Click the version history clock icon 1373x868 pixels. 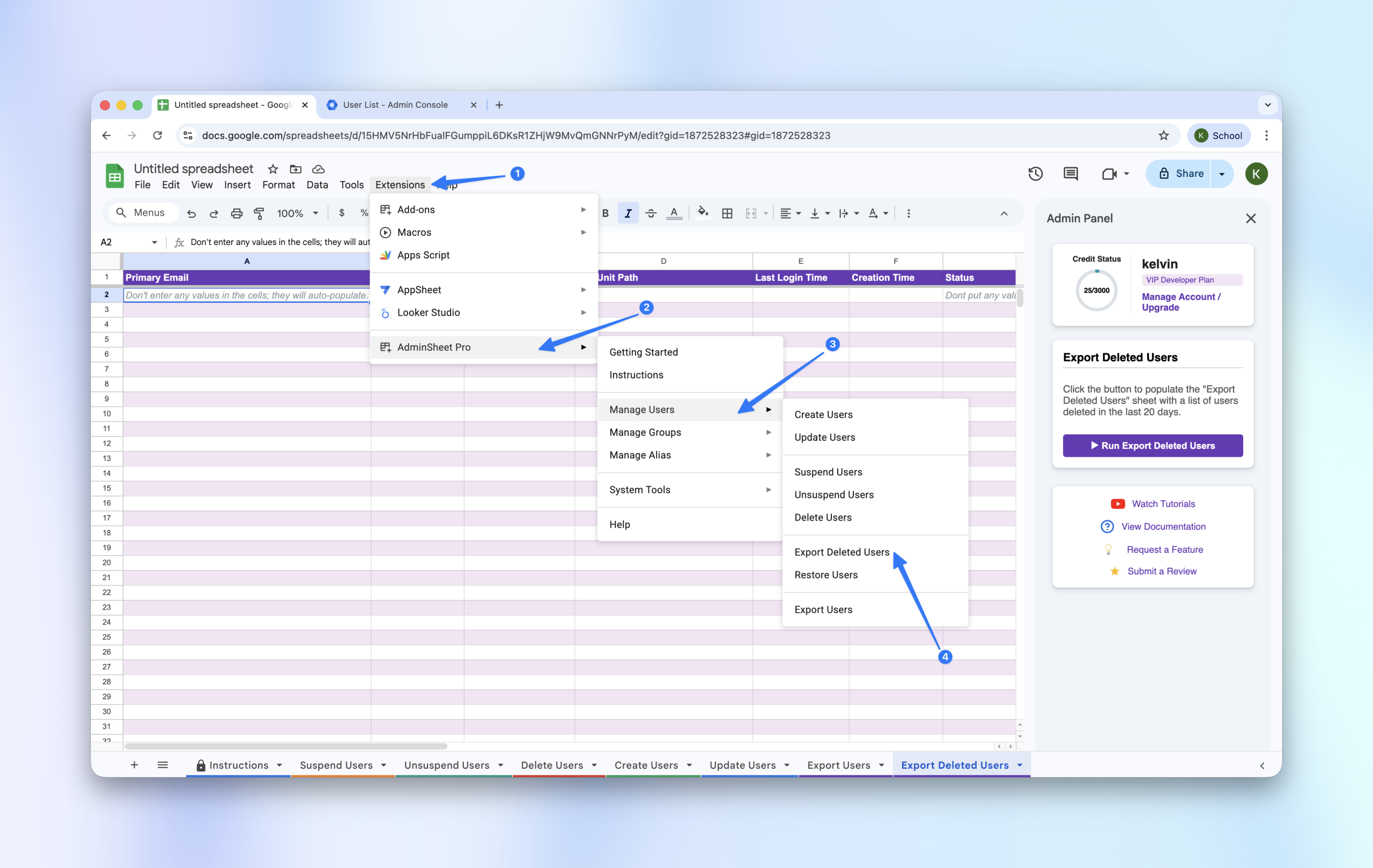(x=1035, y=174)
